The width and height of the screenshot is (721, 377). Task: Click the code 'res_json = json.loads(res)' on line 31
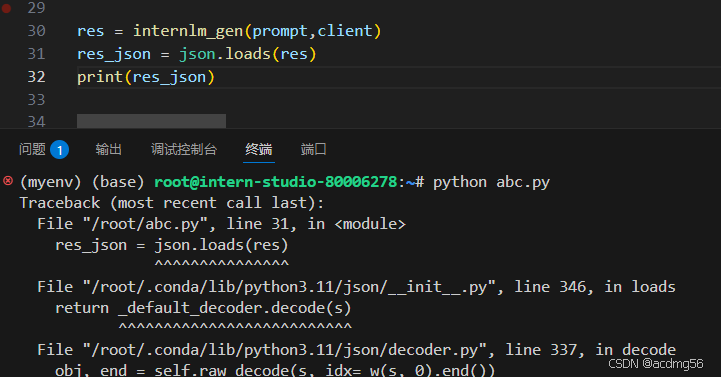tap(196, 54)
